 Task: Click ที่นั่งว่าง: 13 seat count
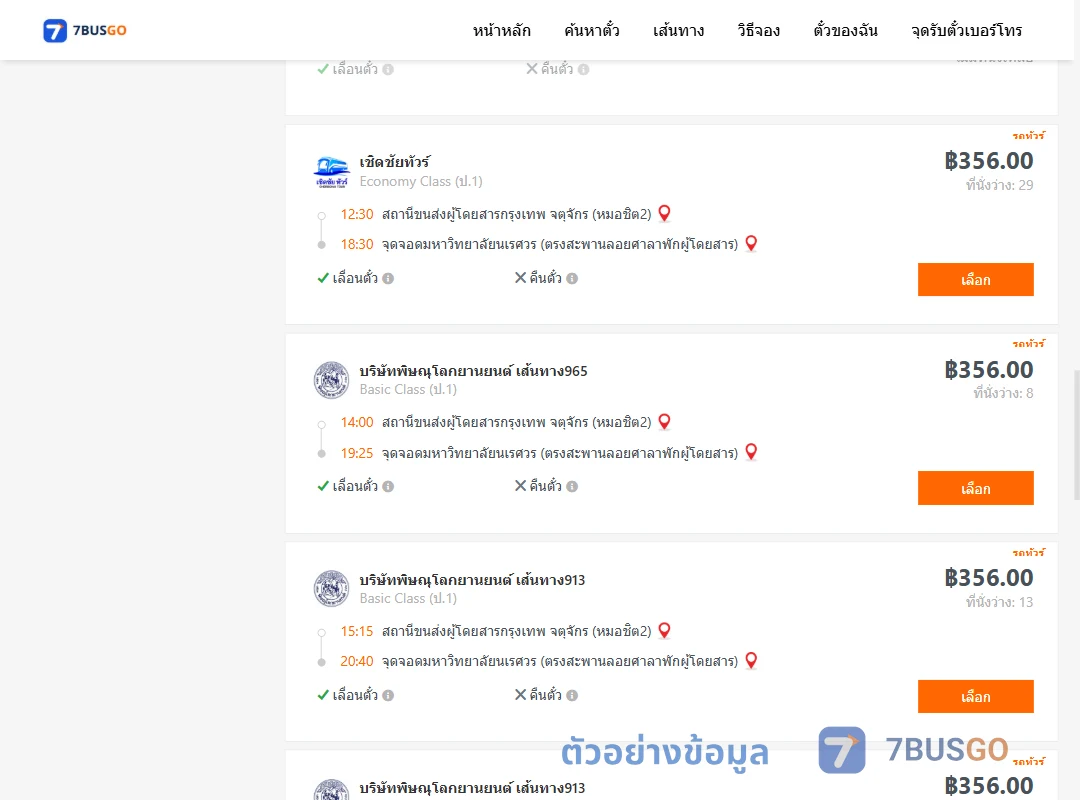[x=999, y=602]
